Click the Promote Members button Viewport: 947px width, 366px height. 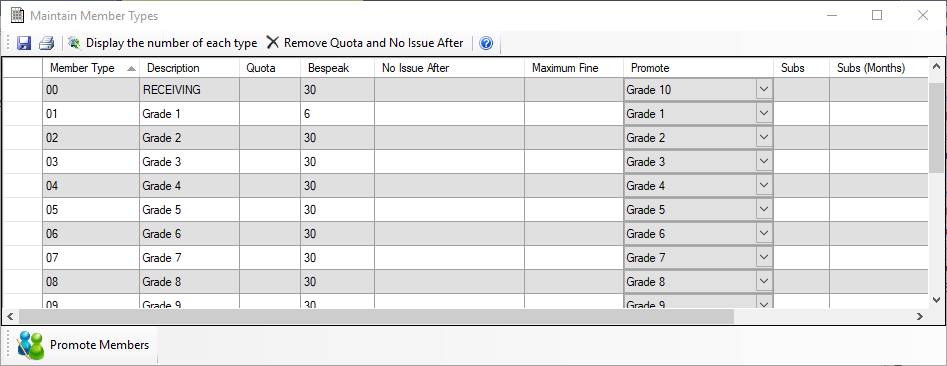coord(83,345)
